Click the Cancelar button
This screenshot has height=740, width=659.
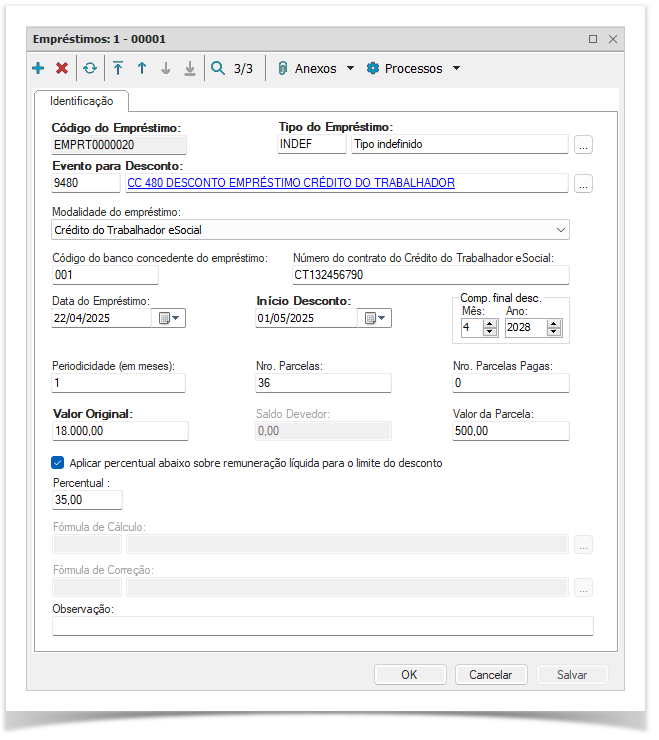click(x=490, y=675)
